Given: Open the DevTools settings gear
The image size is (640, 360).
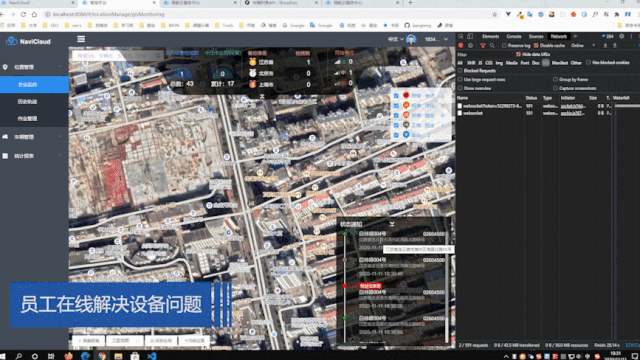Looking at the screenshot, I should click(x=622, y=36).
